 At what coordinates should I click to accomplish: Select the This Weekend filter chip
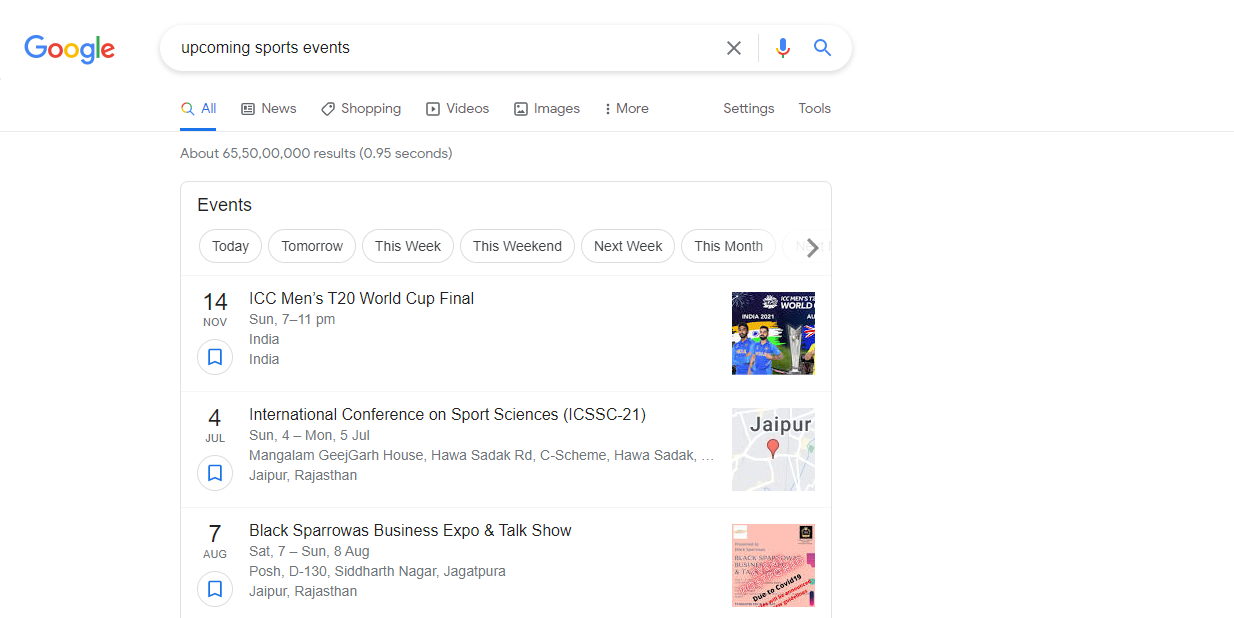518,246
